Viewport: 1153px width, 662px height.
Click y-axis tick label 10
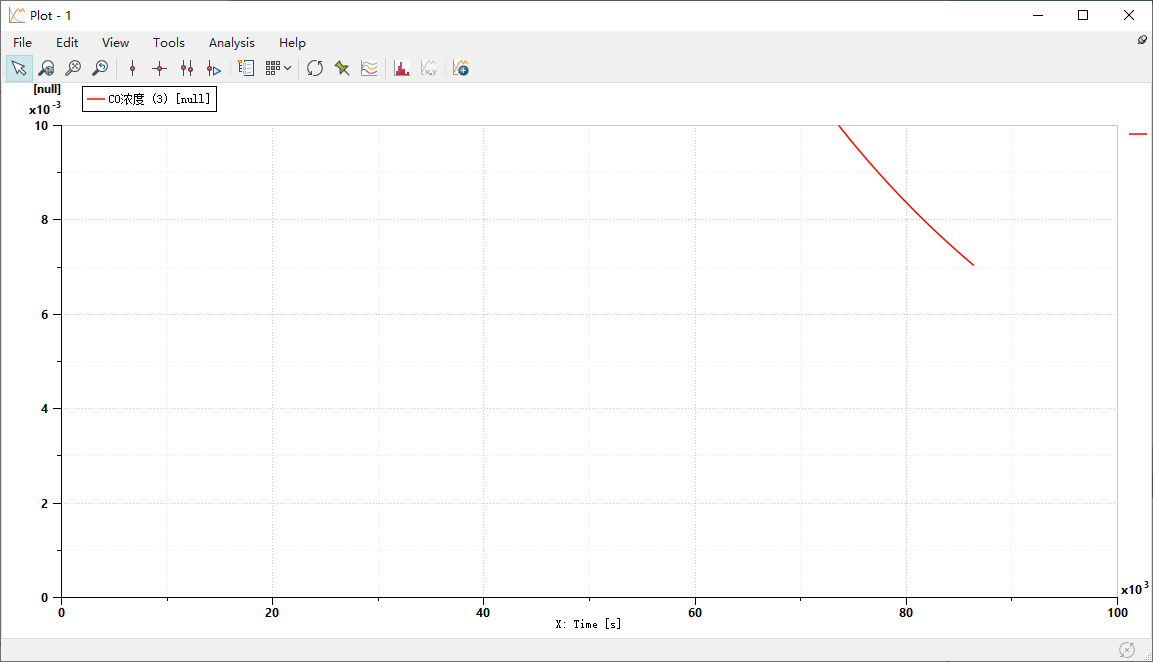pos(41,126)
